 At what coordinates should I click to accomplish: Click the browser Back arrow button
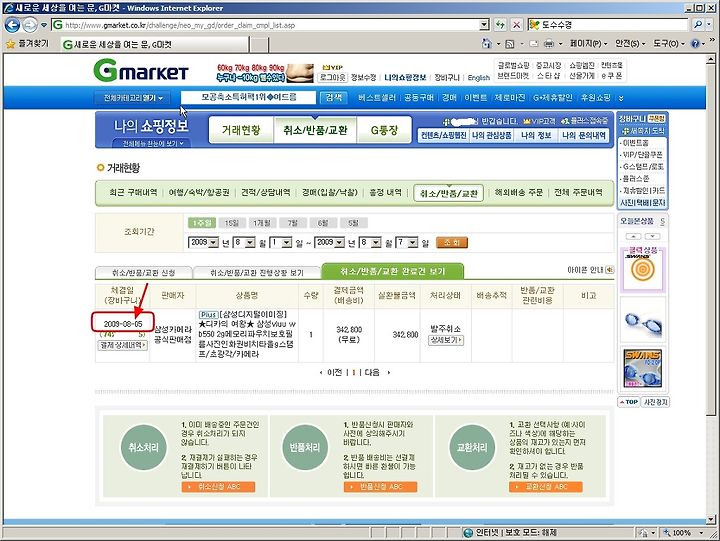tap(12, 25)
